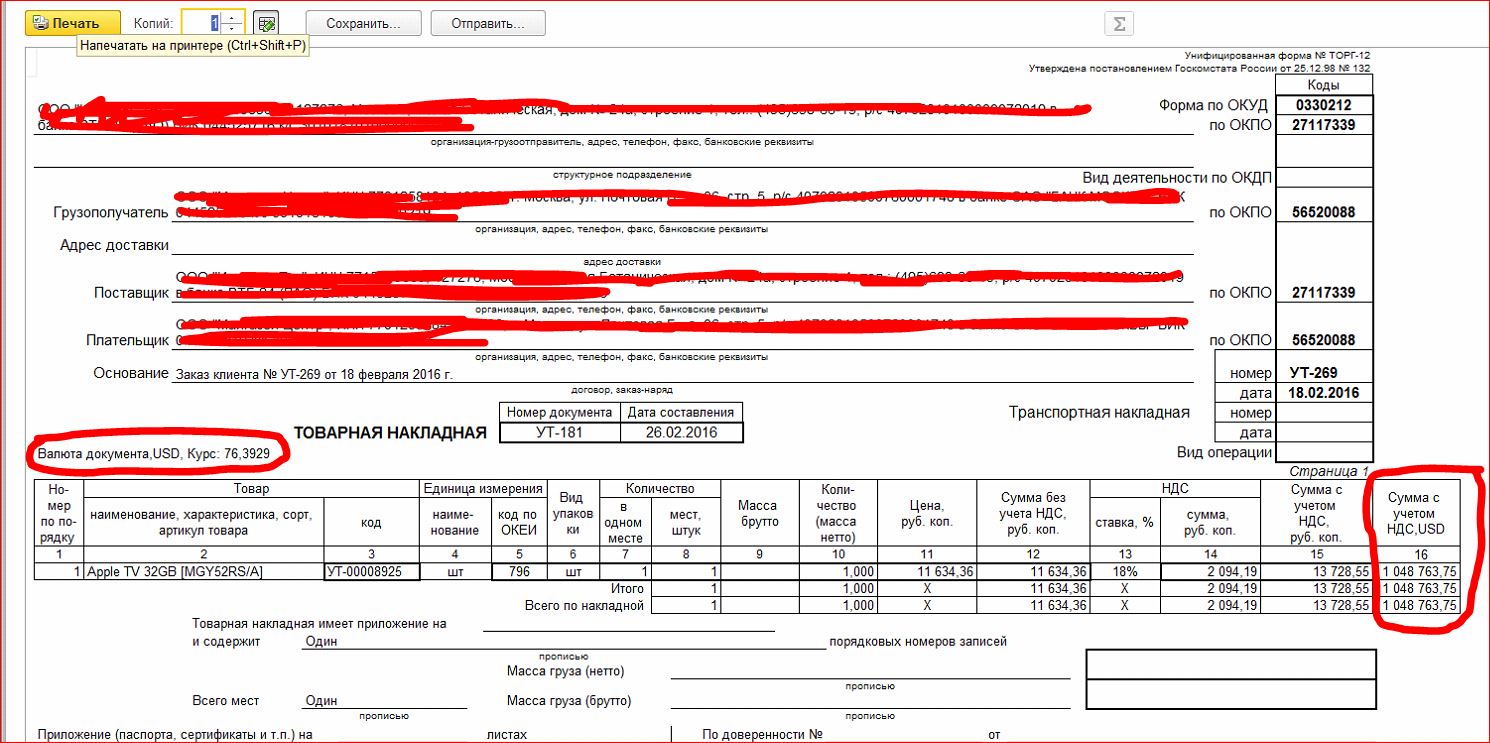
Task: Click the Отправить... button
Action: pos(488,23)
